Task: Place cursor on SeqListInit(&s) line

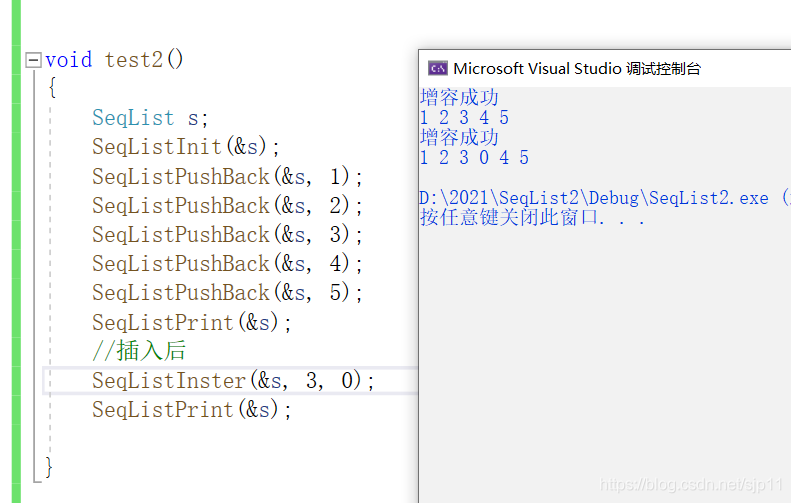Action: click(185, 147)
